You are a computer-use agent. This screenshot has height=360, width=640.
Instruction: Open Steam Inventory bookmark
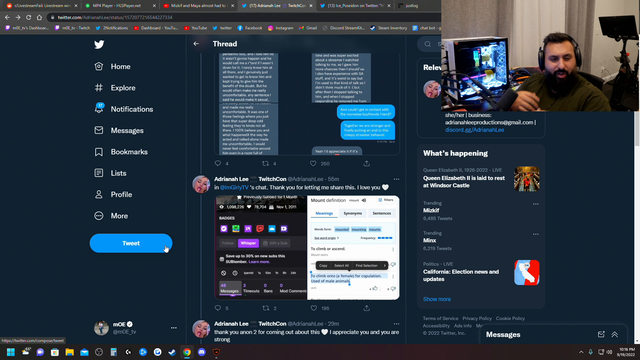388,28
